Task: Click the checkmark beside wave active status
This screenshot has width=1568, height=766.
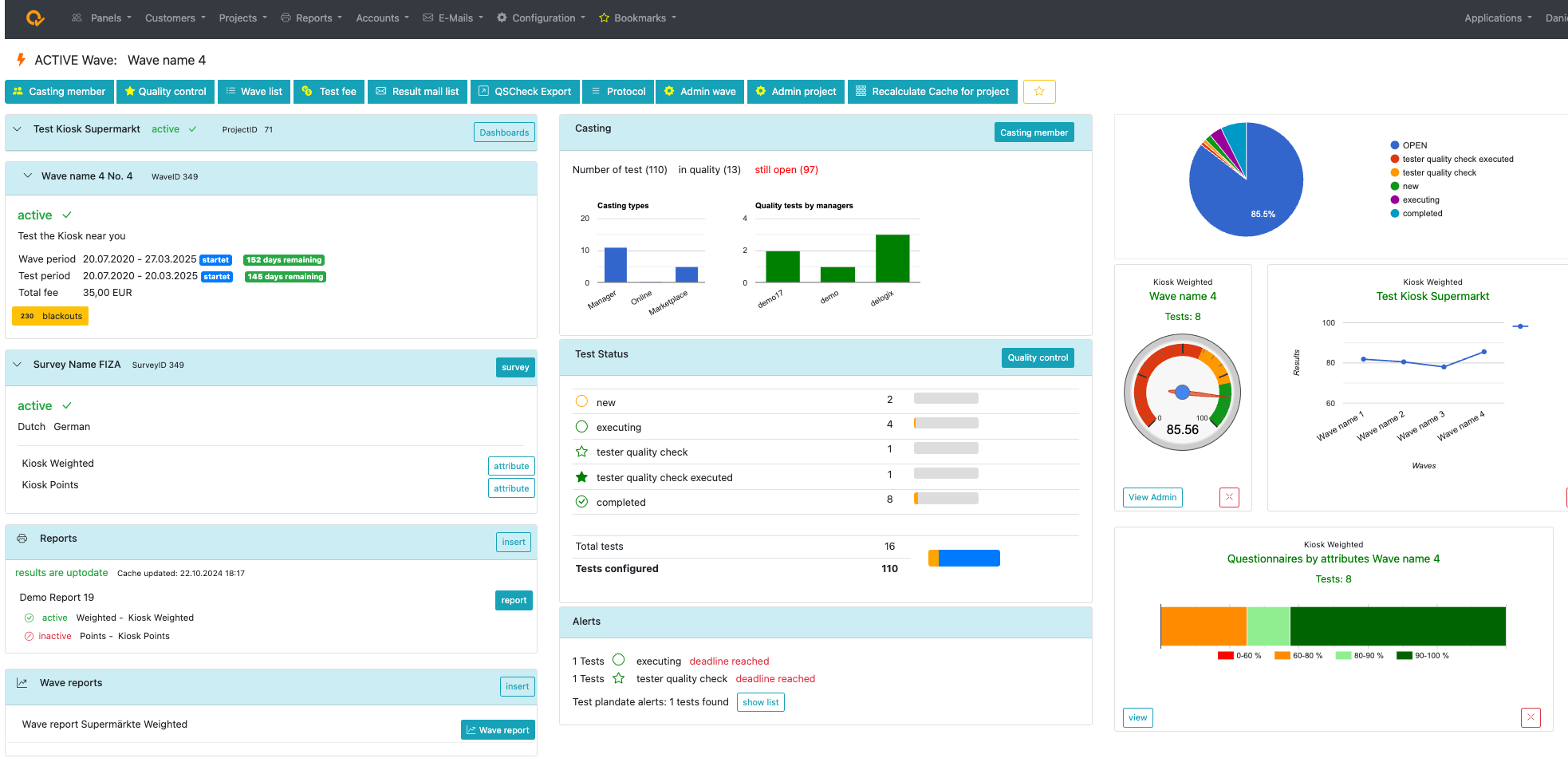Action: point(67,215)
